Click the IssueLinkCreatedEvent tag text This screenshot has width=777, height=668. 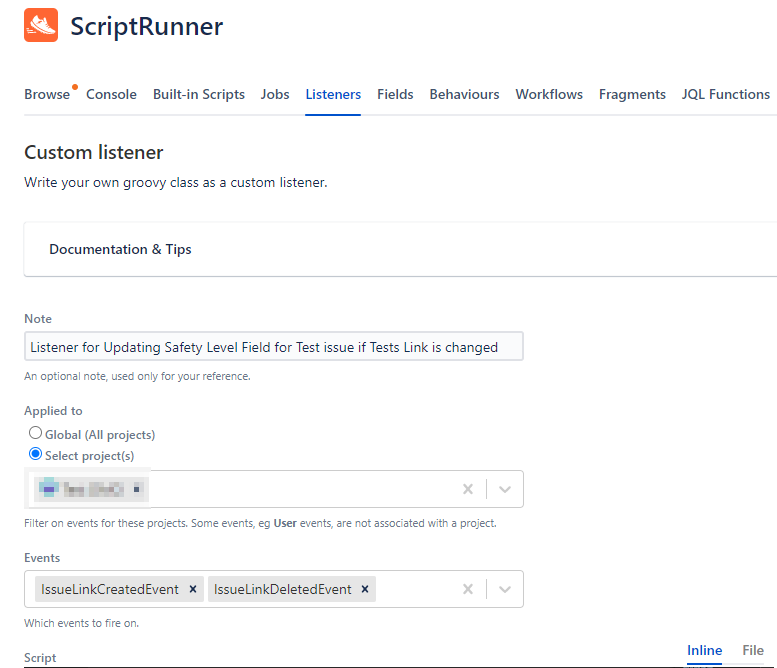[x=110, y=589]
